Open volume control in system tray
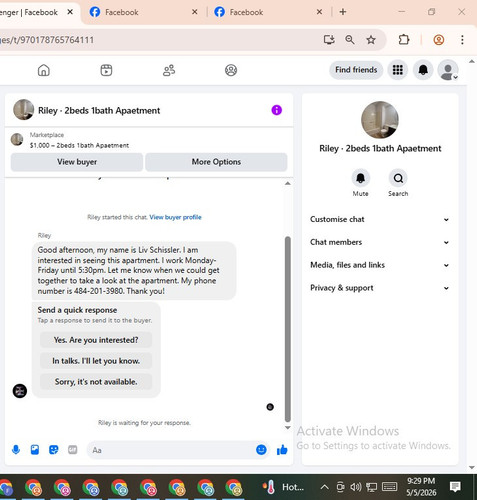This screenshot has width=477, height=500. pos(356,487)
